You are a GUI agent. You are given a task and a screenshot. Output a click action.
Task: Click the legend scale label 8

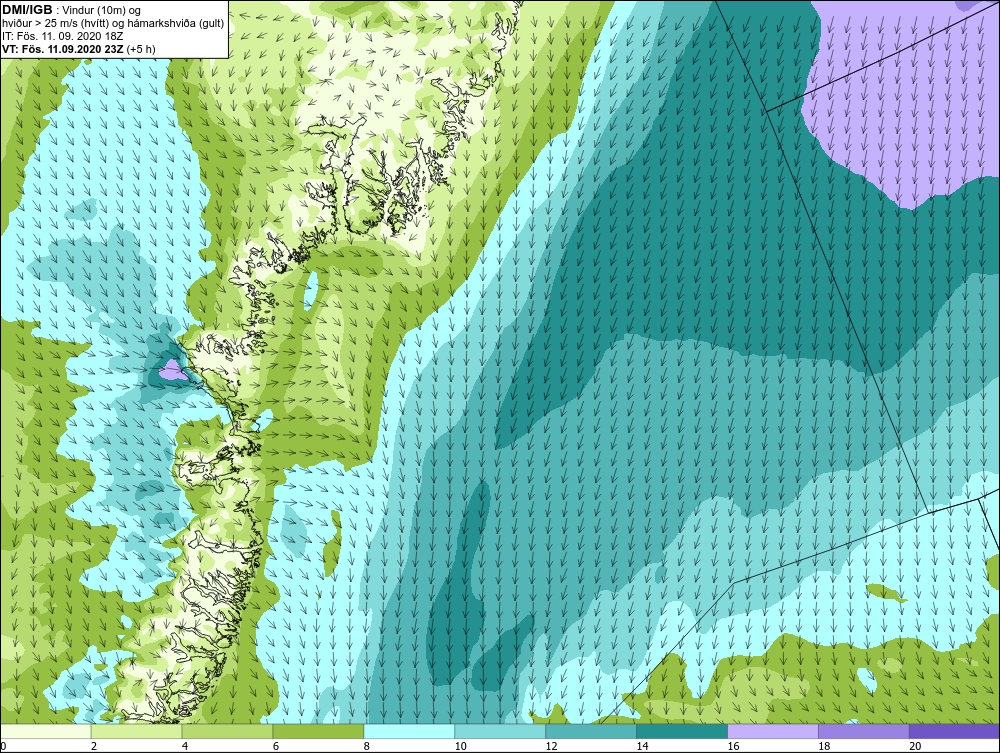367,746
